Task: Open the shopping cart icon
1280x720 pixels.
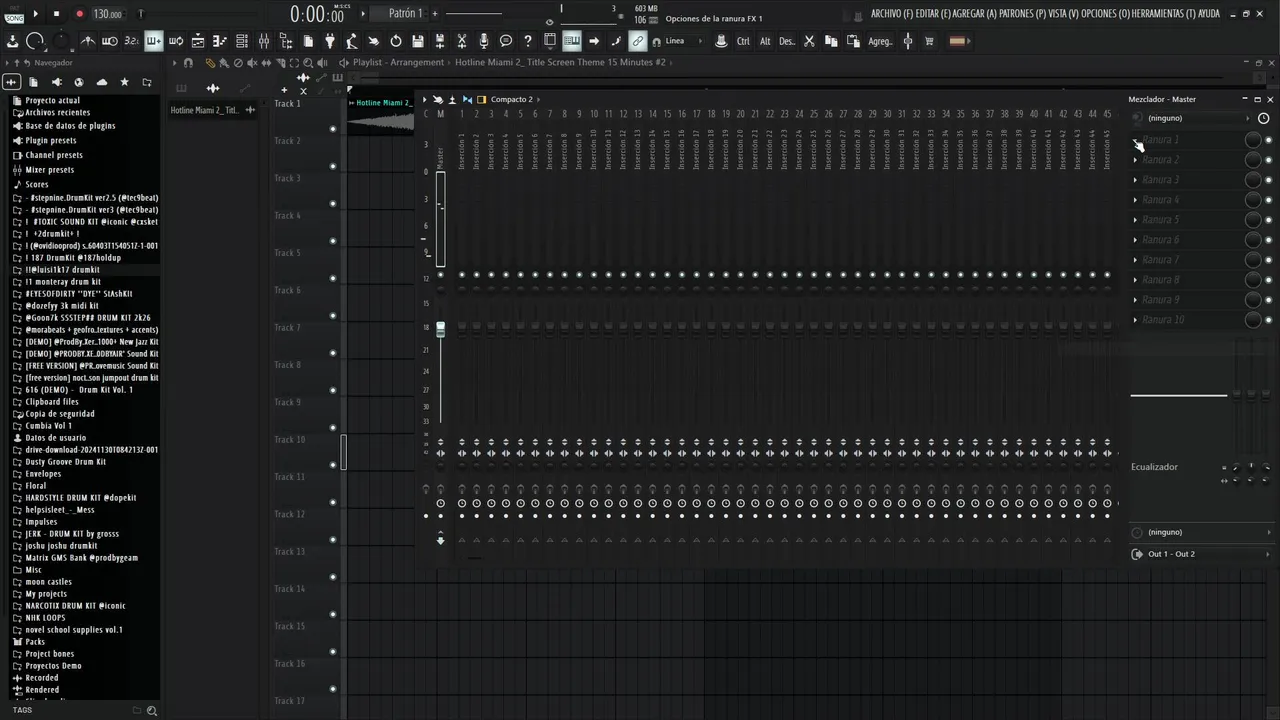Action: pos(929,41)
